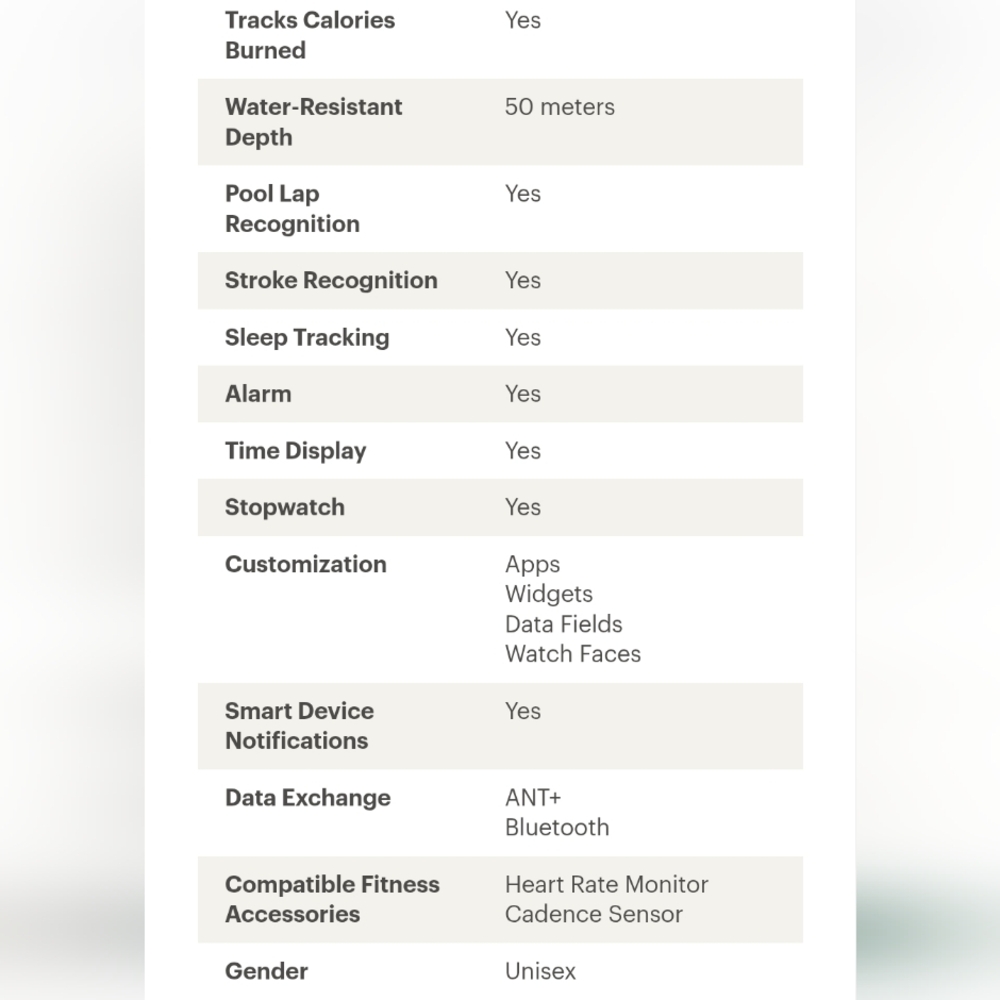Select the Pool Lap Recognition label
The width and height of the screenshot is (1000, 1000).
point(292,209)
